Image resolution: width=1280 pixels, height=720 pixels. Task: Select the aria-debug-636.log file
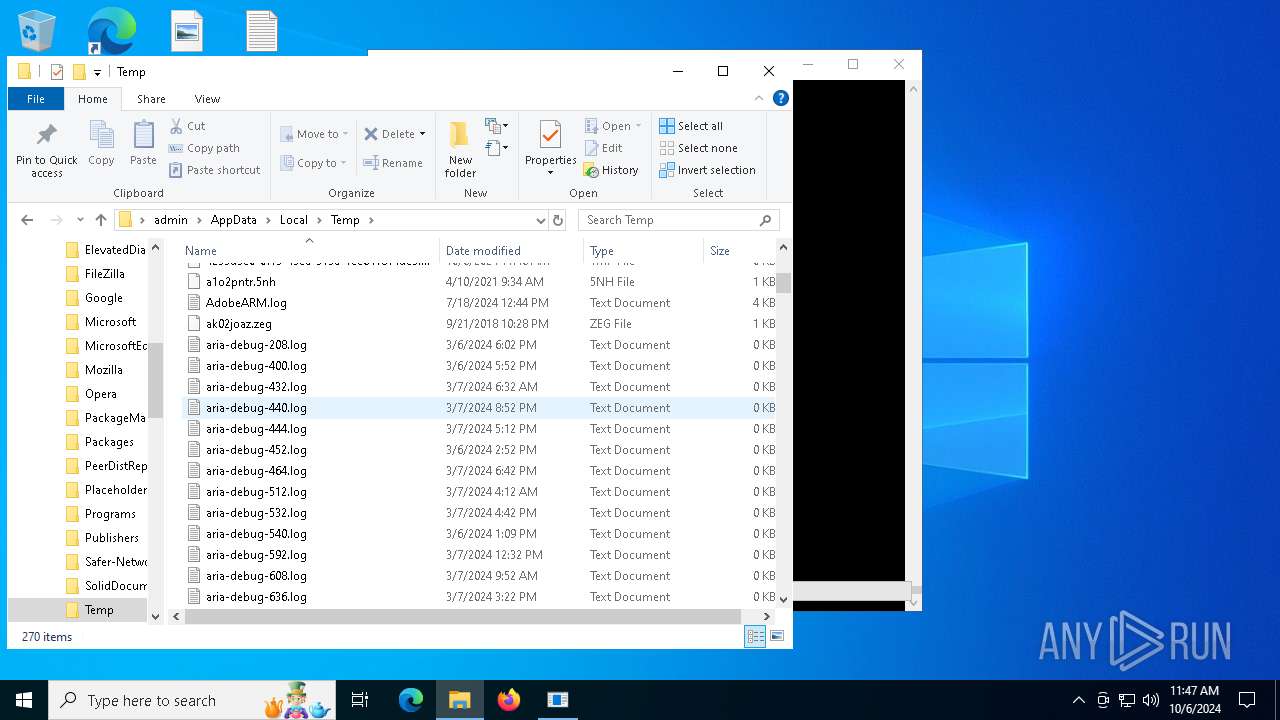click(x=256, y=597)
